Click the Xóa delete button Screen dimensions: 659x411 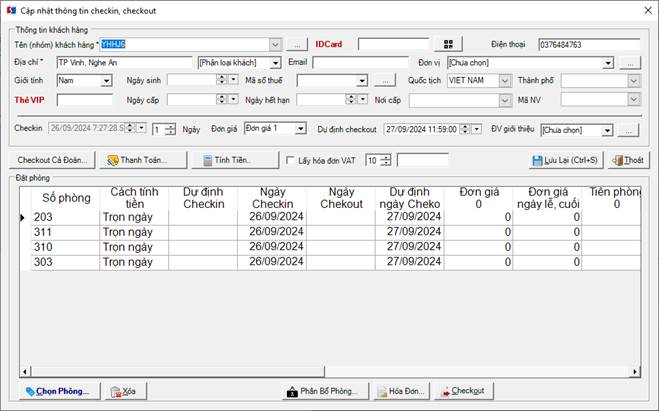(126, 391)
